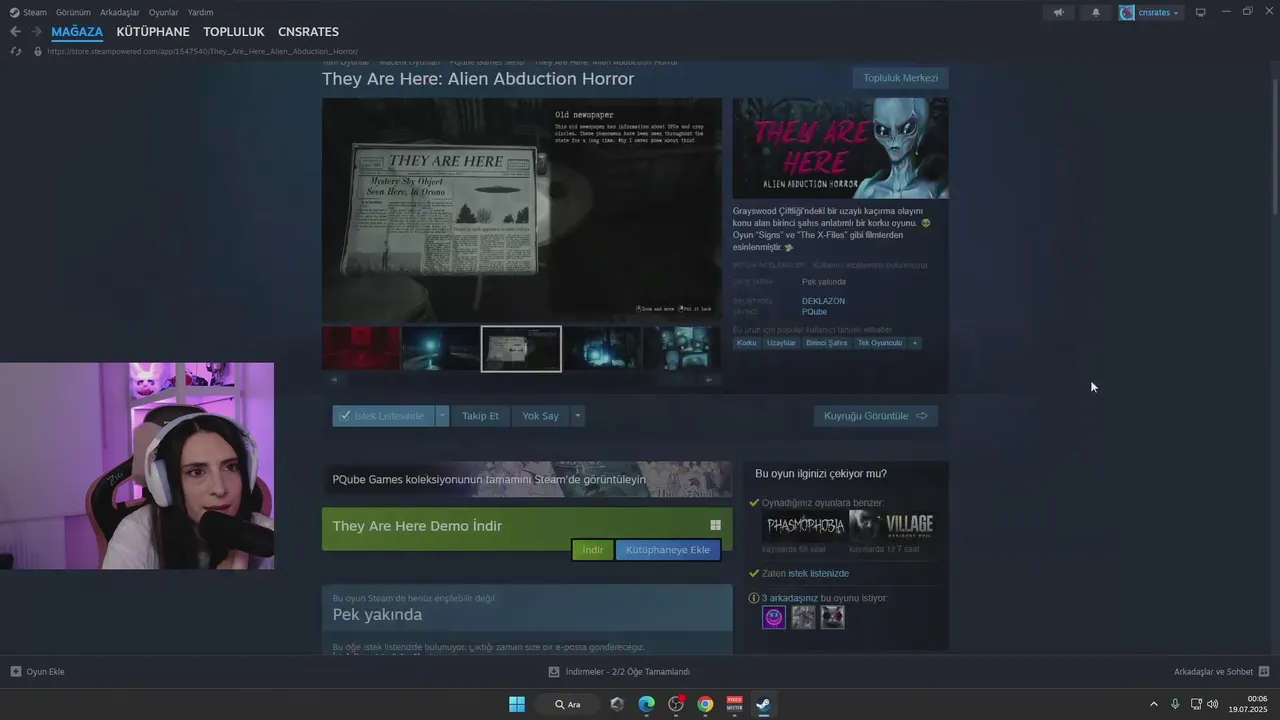1280x720 pixels.
Task: Open the Yardım menu
Action: point(200,12)
